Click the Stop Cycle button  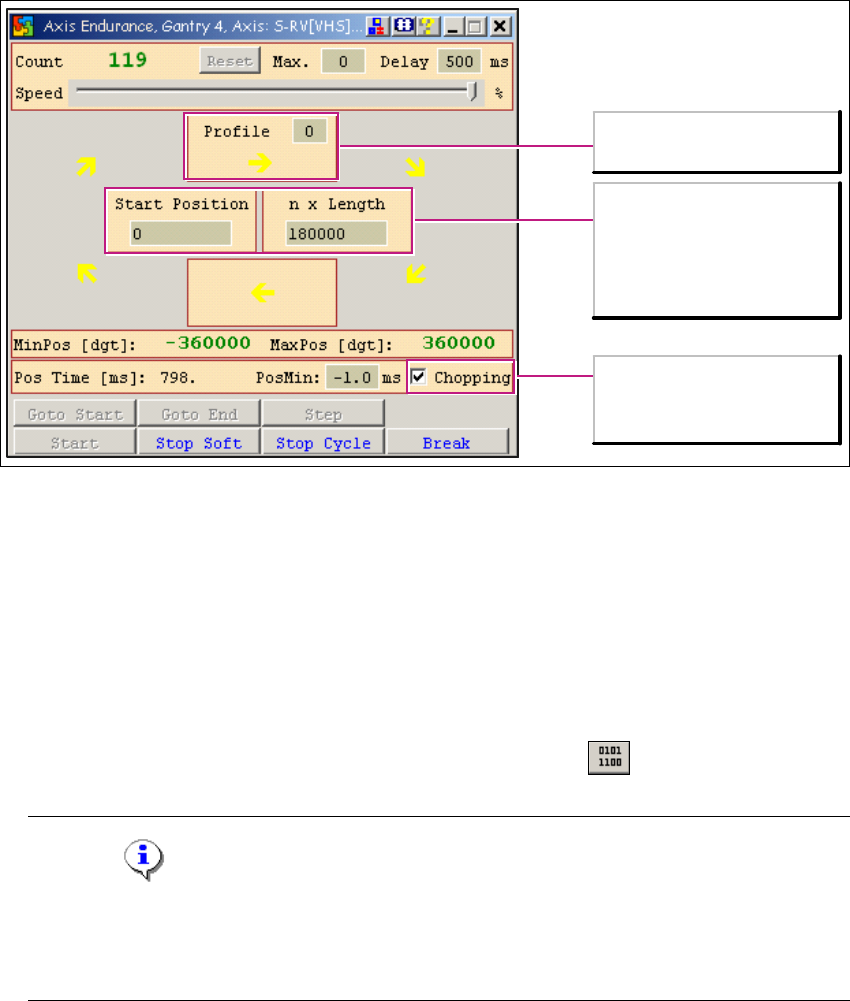[x=323, y=442]
